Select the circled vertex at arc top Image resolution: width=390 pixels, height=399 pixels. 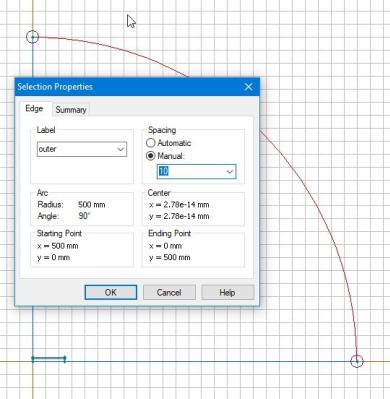(x=33, y=37)
